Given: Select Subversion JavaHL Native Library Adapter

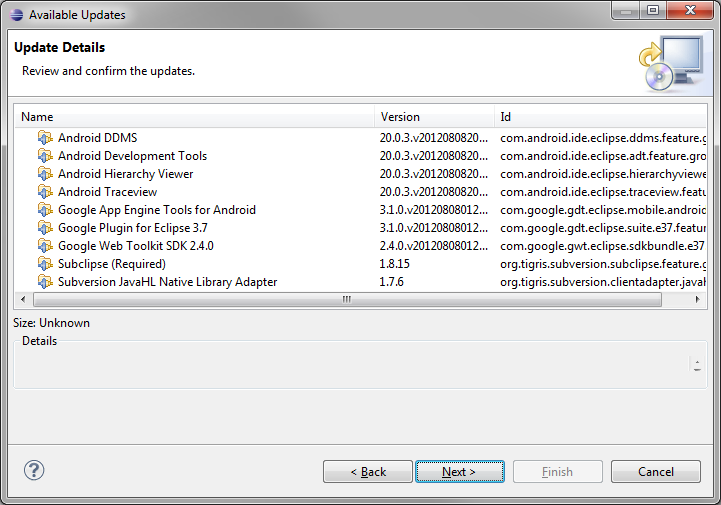Looking at the screenshot, I should (x=167, y=281).
